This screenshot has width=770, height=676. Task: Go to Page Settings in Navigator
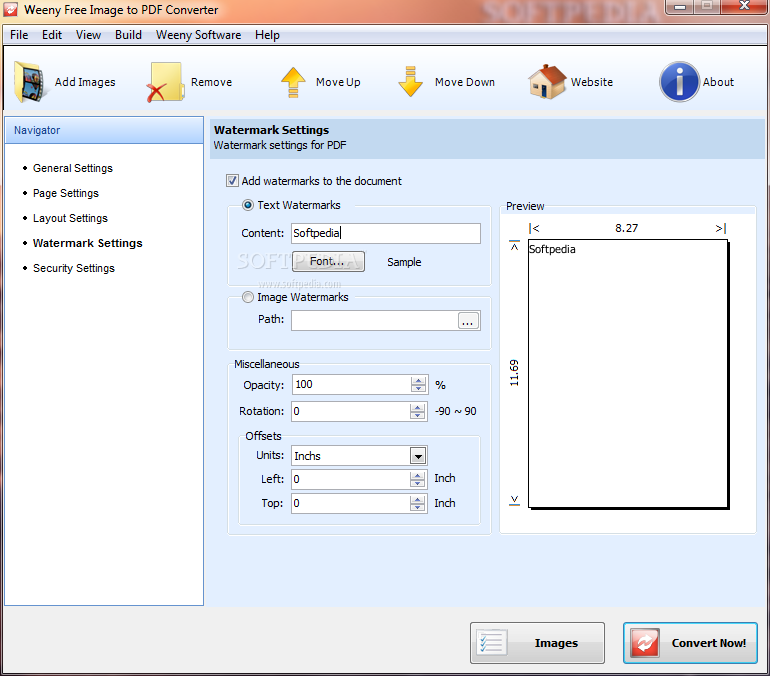(x=66, y=193)
